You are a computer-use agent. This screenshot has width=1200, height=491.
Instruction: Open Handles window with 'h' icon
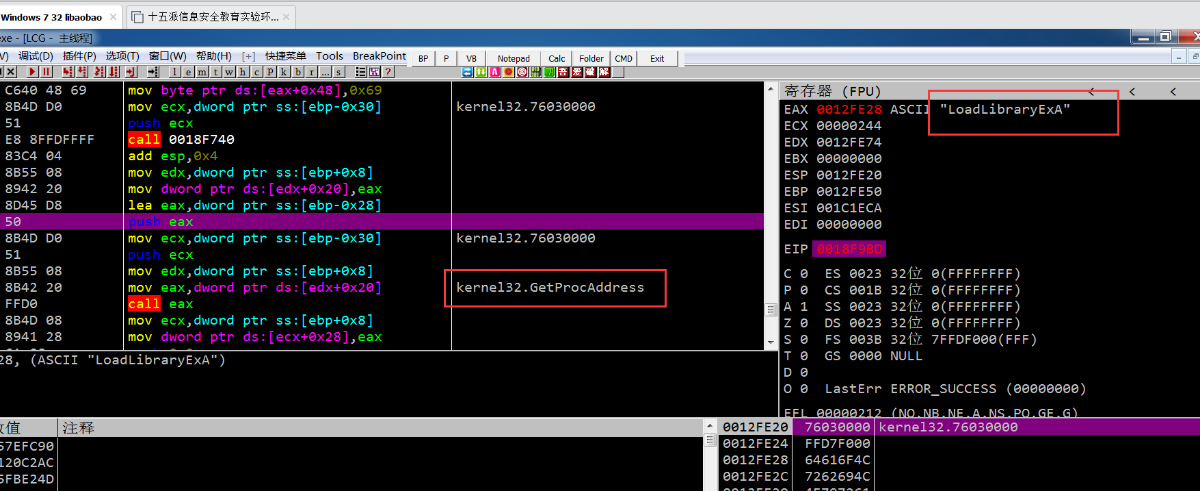tap(243, 72)
